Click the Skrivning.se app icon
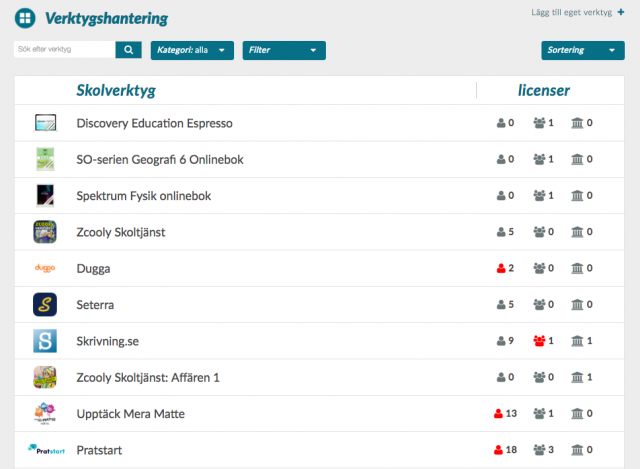 45,341
